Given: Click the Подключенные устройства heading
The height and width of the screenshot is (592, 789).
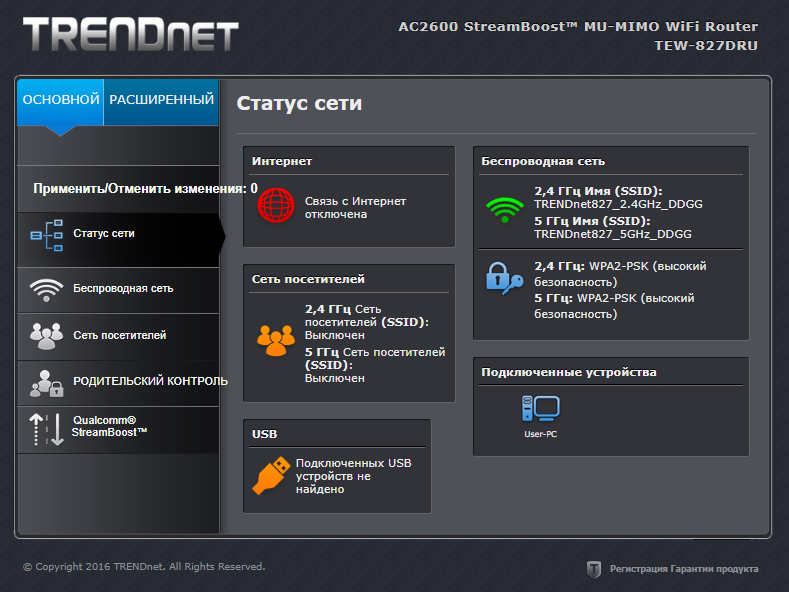Looking at the screenshot, I should click(x=569, y=372).
